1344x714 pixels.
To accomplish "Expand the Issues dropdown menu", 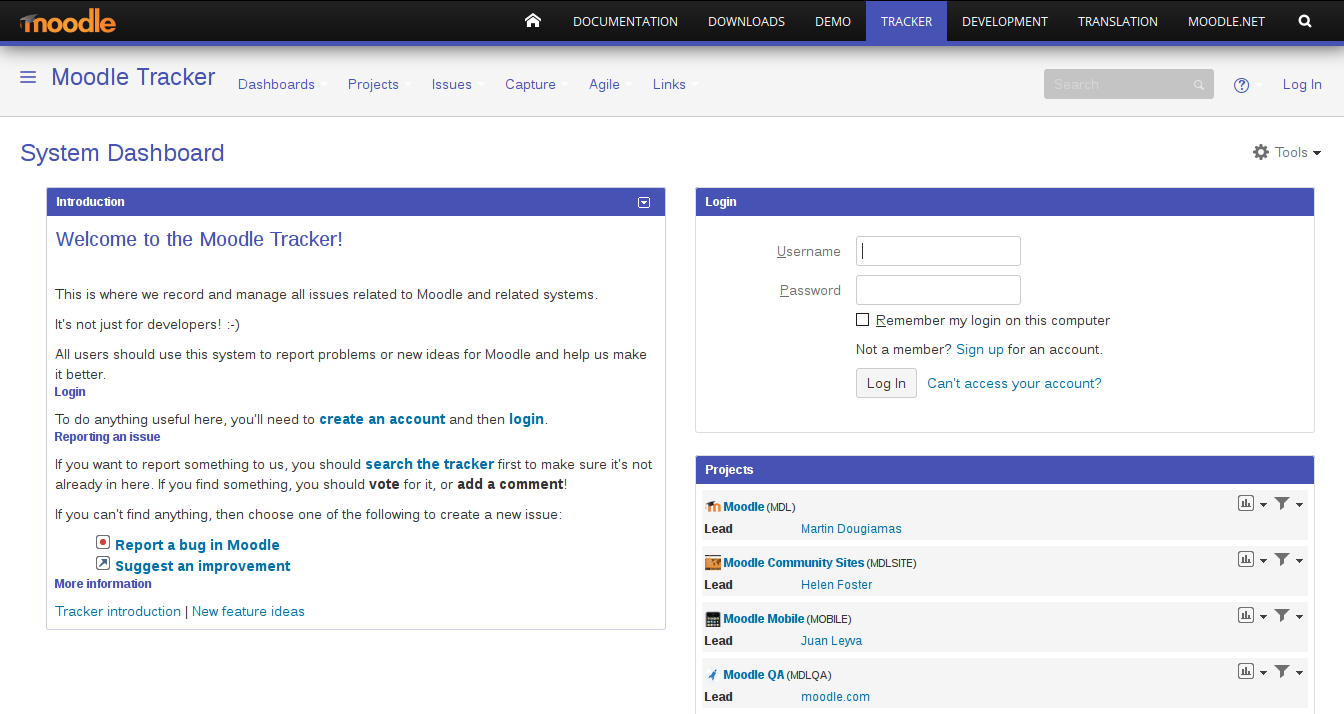I will tap(457, 85).
